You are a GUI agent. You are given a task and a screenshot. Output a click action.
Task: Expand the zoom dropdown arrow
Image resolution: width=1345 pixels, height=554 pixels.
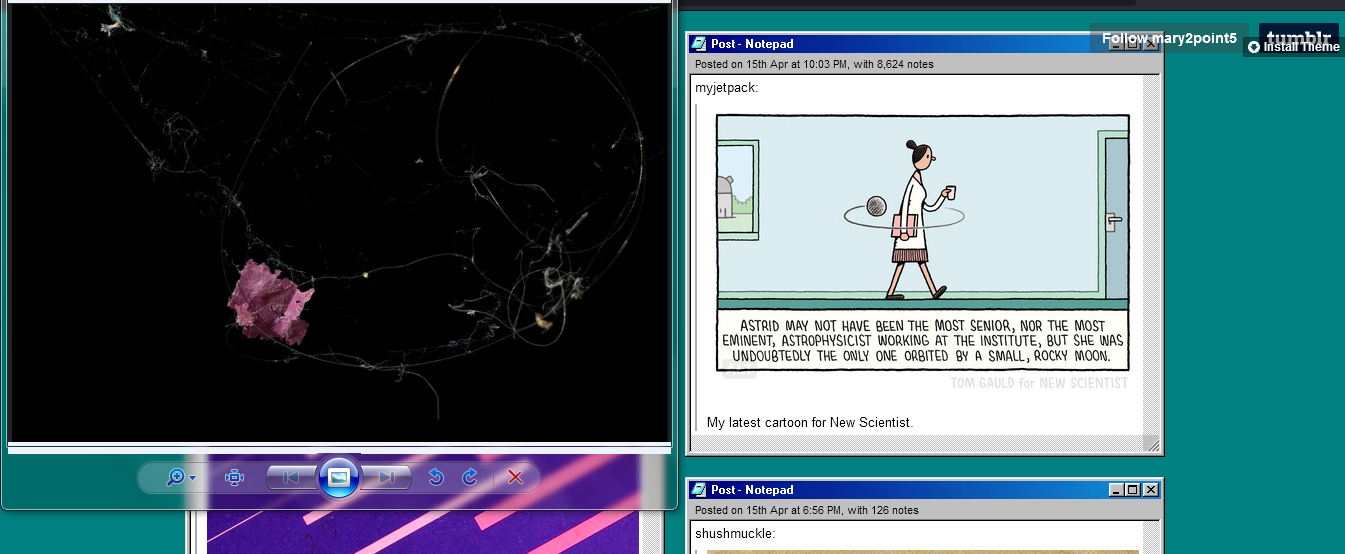(192, 478)
